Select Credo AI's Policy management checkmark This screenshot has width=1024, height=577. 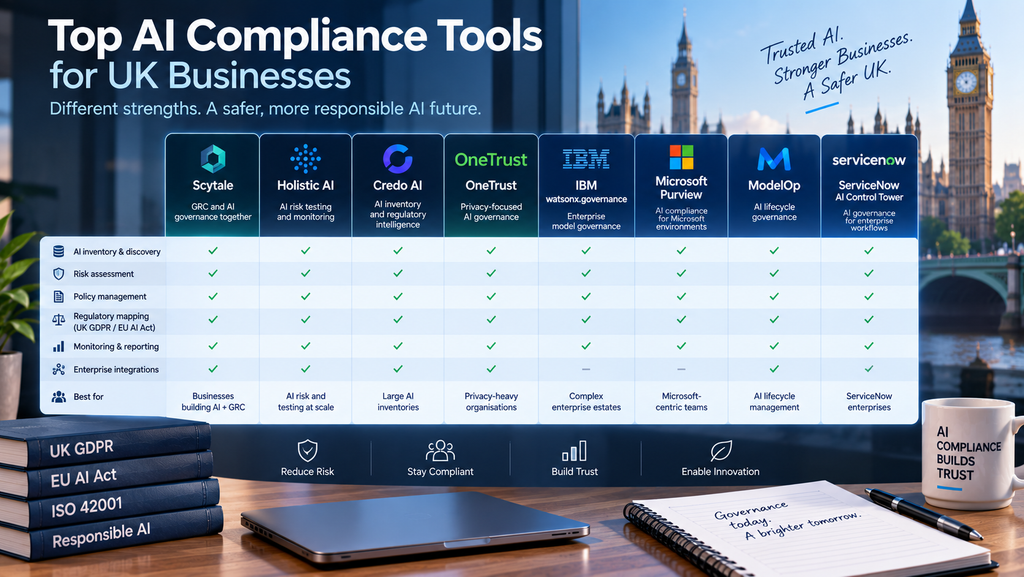[x=398, y=296]
